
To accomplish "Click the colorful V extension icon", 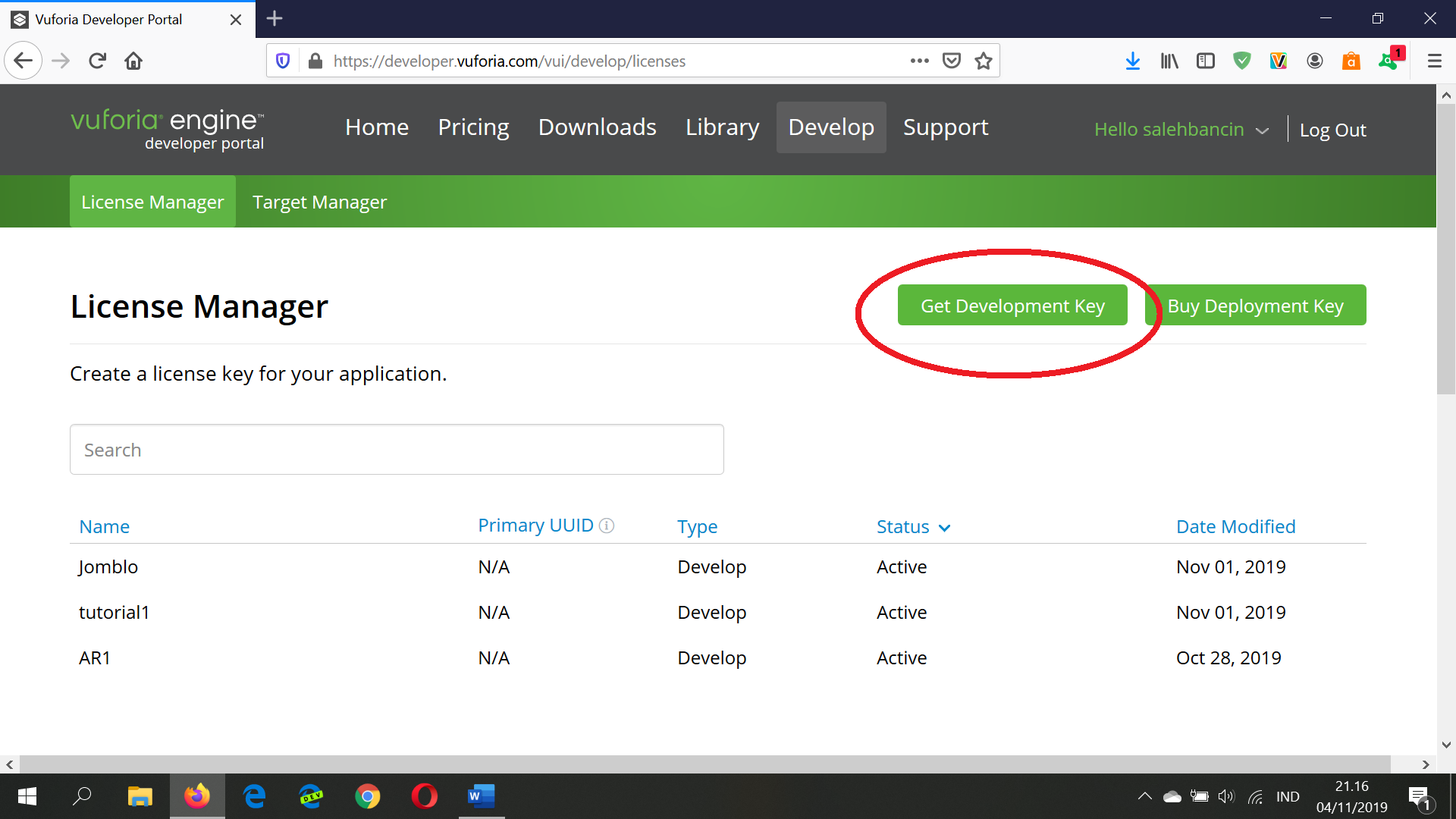I will (1279, 61).
